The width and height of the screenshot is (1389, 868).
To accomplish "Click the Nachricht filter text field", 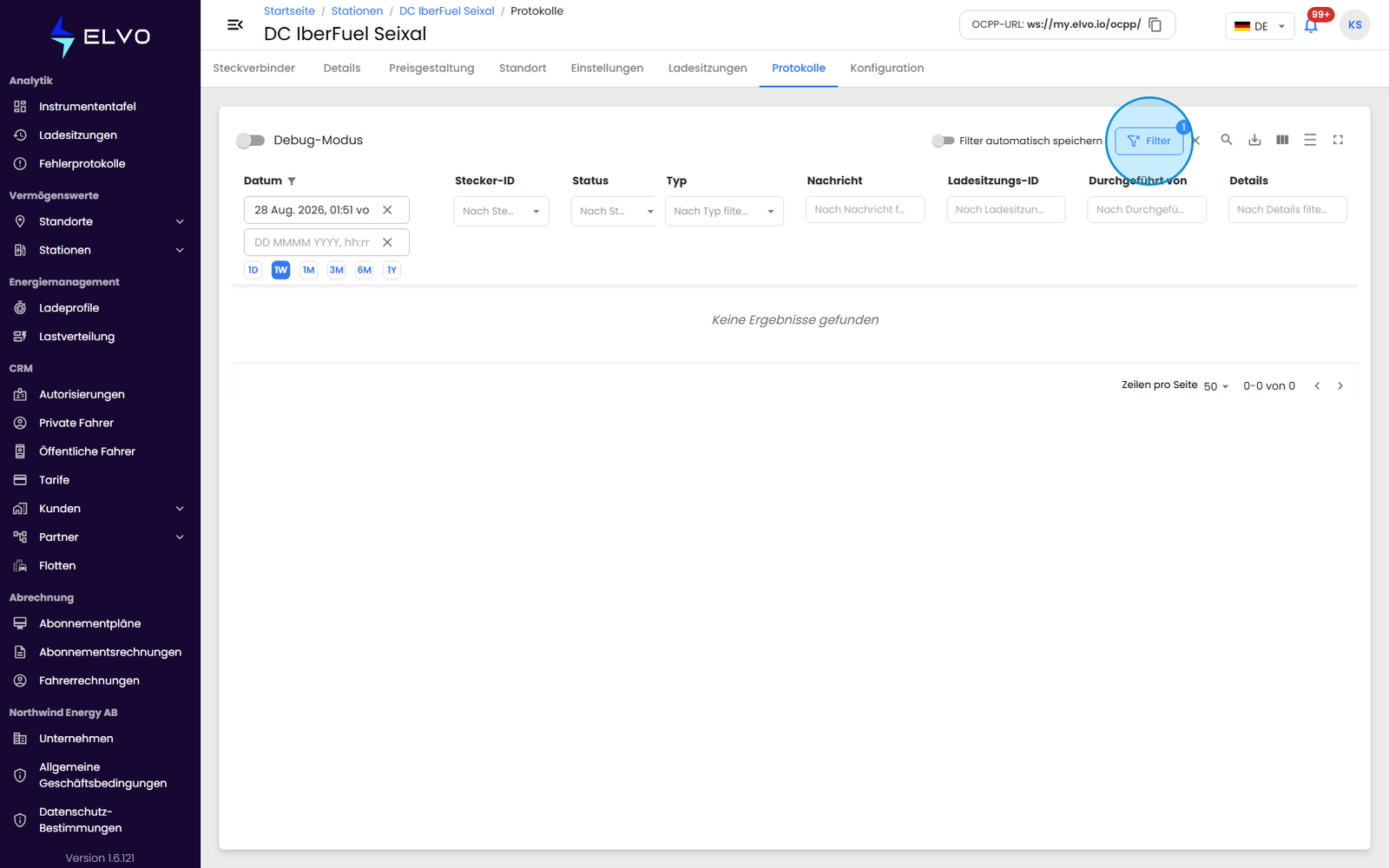I will coord(865,209).
